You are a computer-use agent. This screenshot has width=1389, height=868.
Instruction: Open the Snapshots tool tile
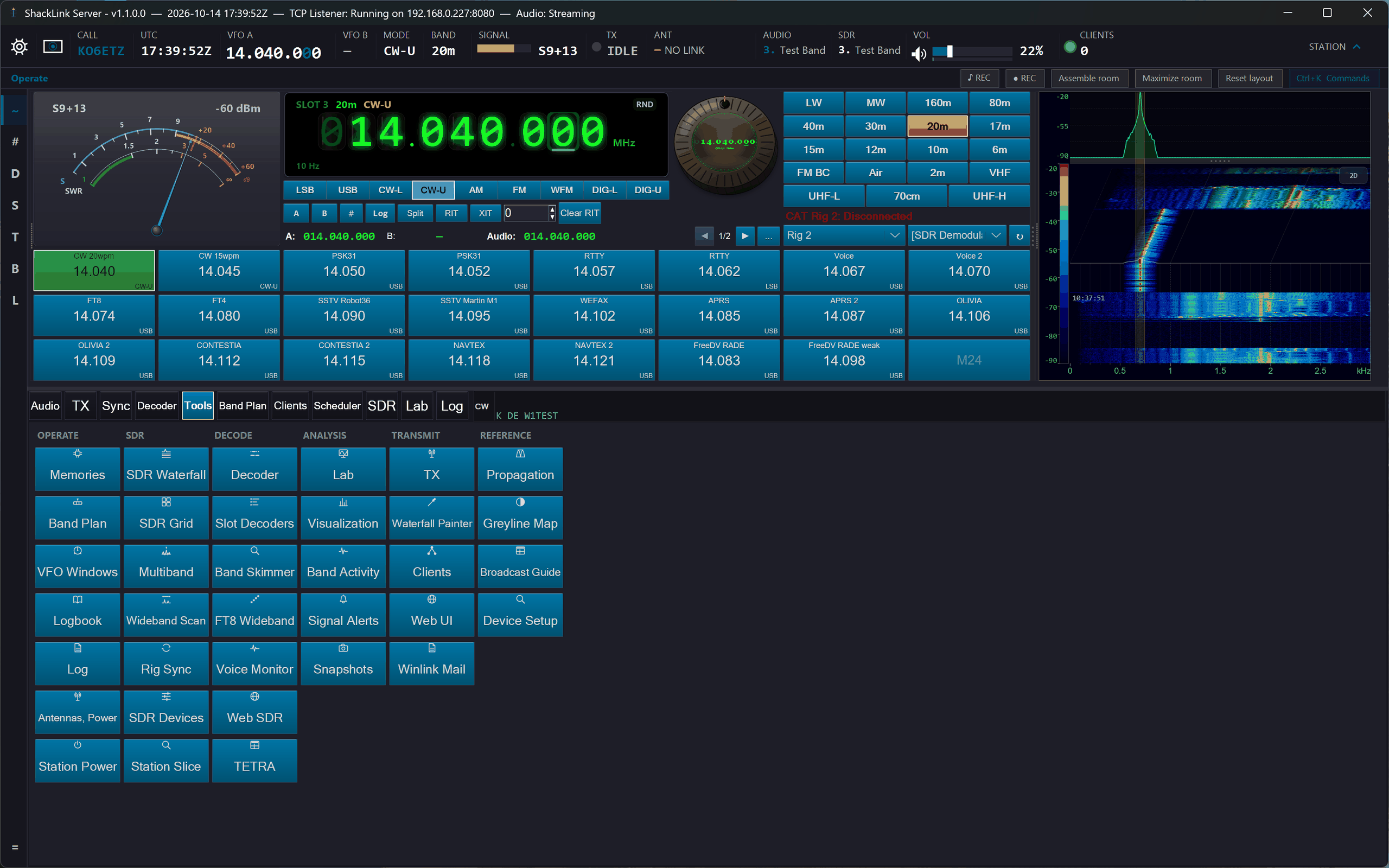point(343,663)
